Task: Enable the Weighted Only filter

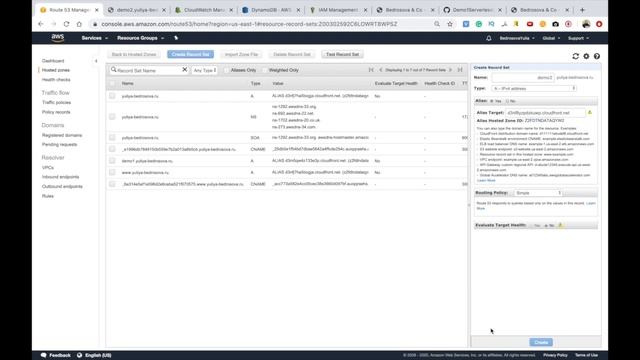Action: pyautogui.click(x=264, y=70)
